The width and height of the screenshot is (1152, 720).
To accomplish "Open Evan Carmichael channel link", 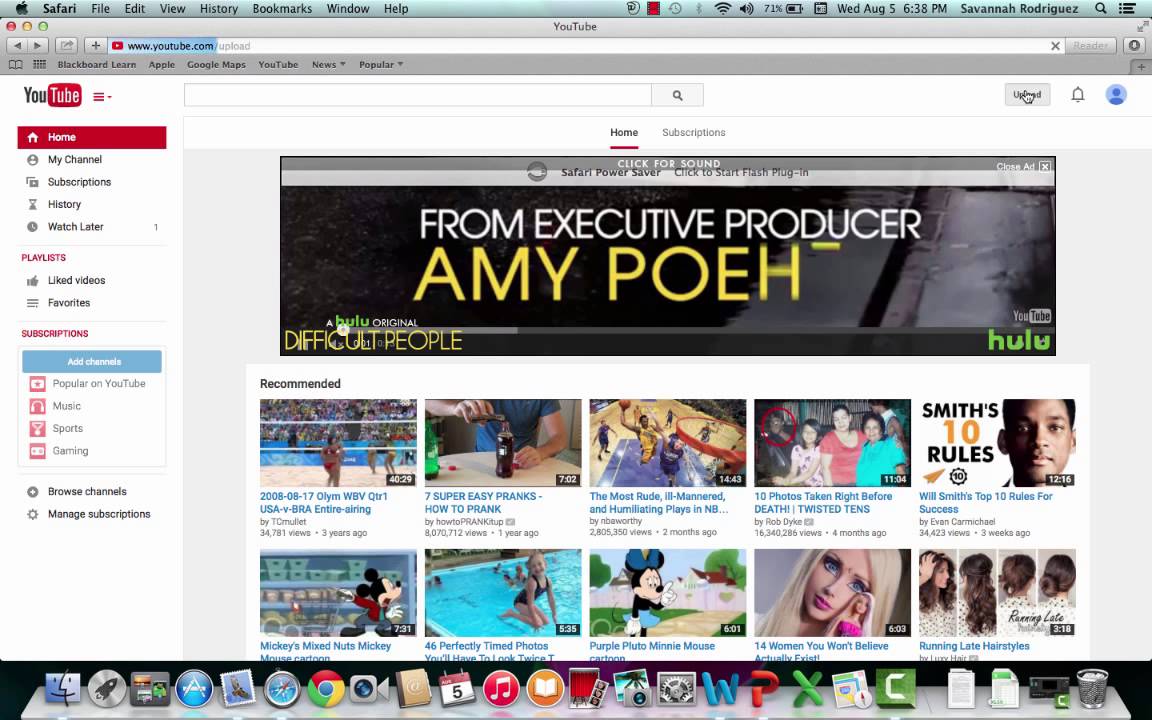I will (962, 522).
